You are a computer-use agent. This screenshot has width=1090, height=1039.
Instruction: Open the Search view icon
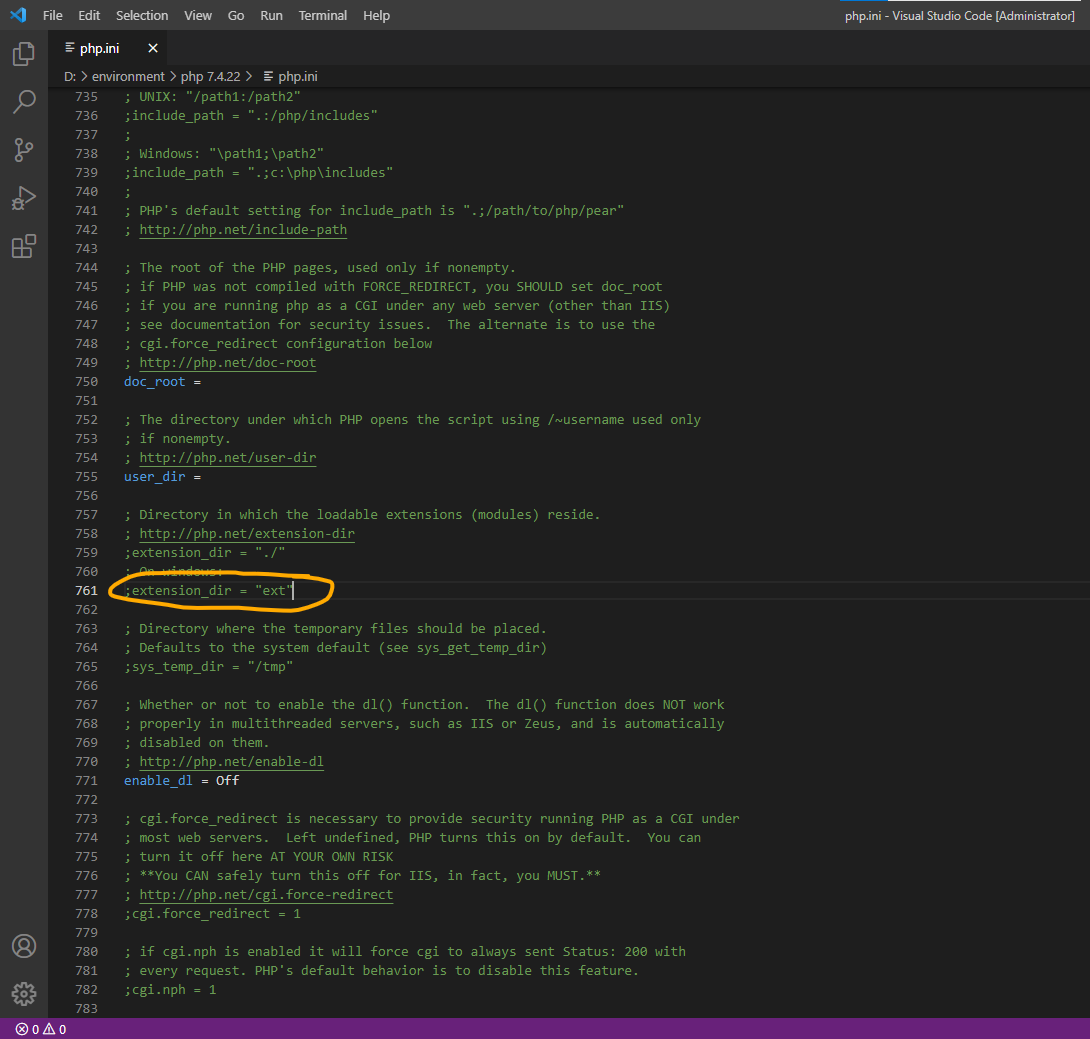(x=24, y=101)
